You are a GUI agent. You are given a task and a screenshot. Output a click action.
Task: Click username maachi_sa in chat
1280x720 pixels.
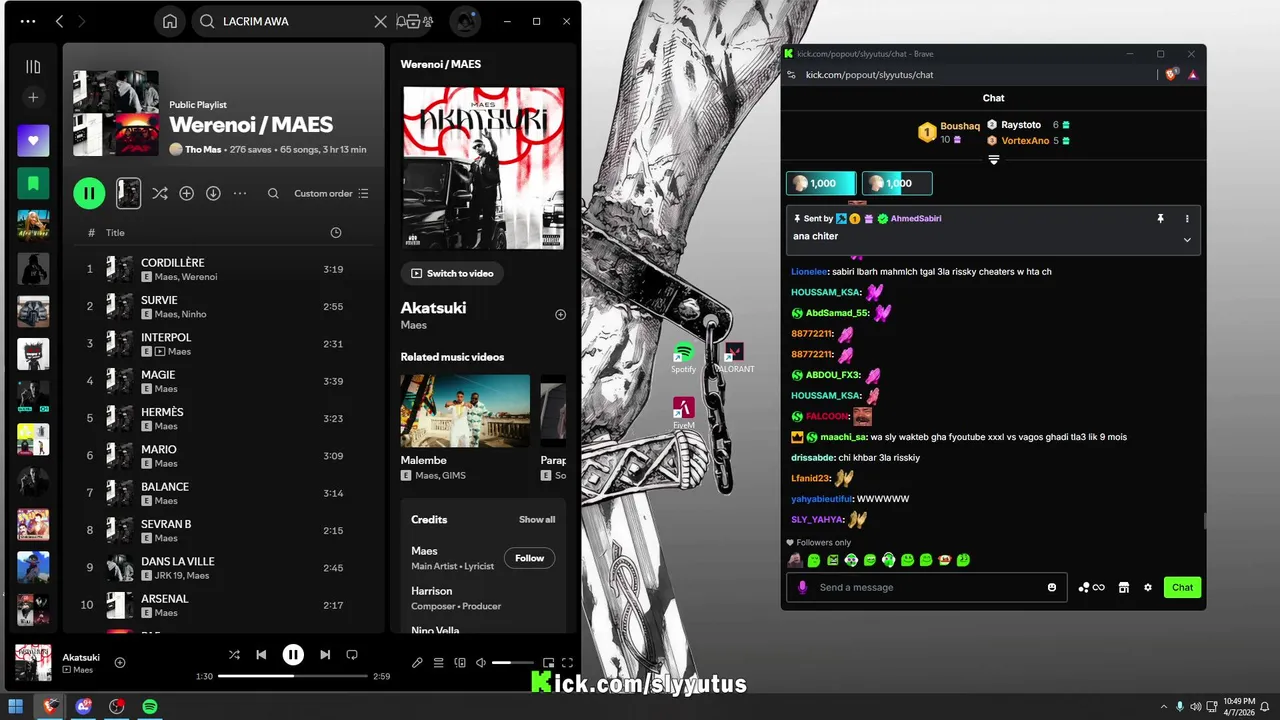tap(844, 437)
